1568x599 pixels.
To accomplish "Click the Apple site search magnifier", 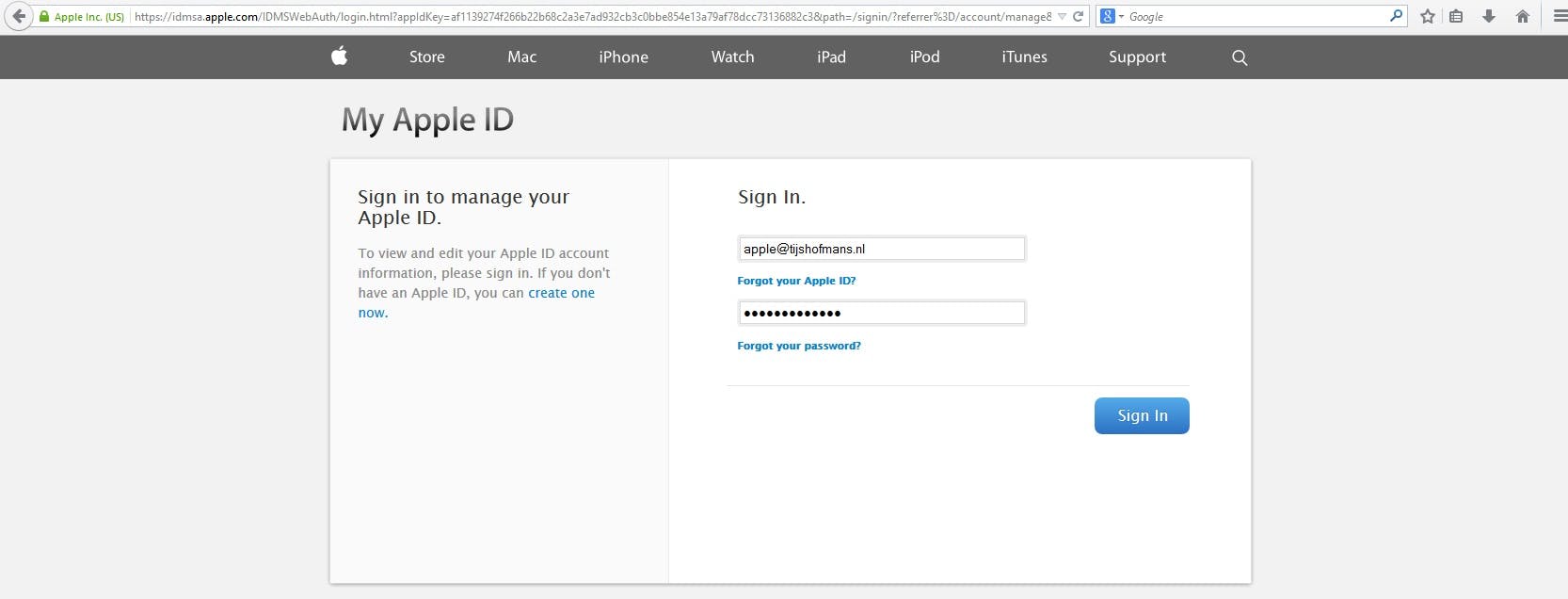I will click(1240, 57).
